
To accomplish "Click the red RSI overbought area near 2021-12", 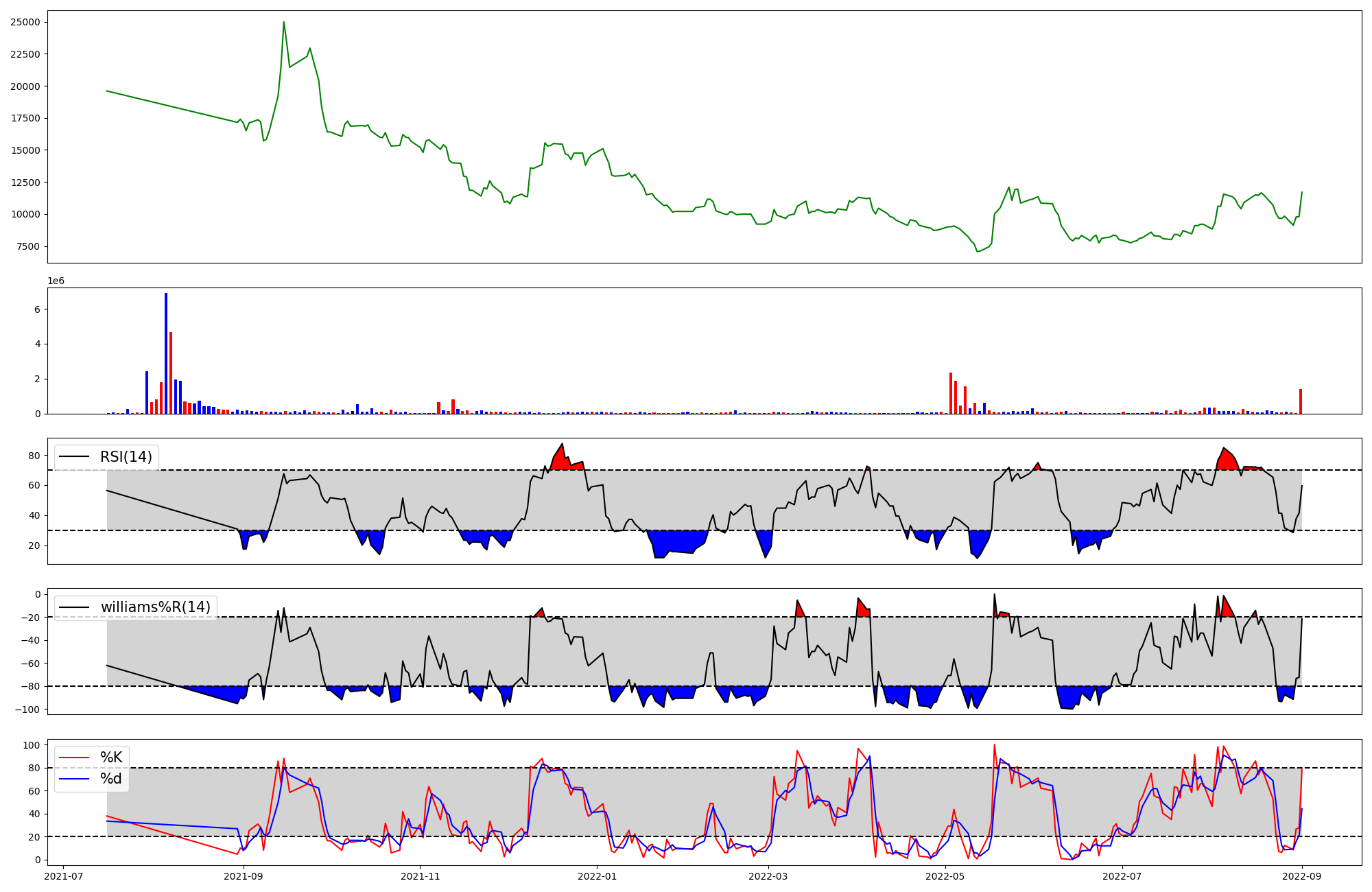I will point(560,462).
